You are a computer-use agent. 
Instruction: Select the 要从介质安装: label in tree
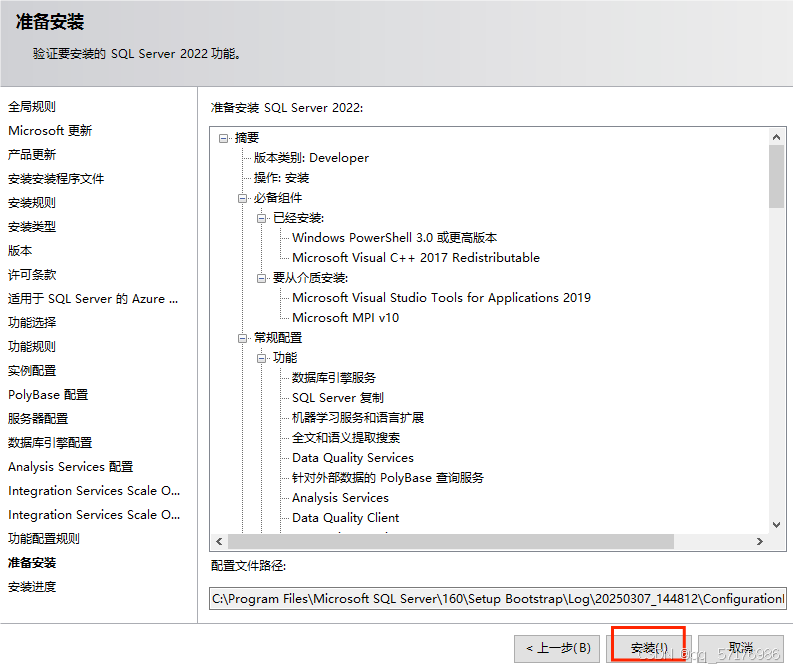coord(310,278)
